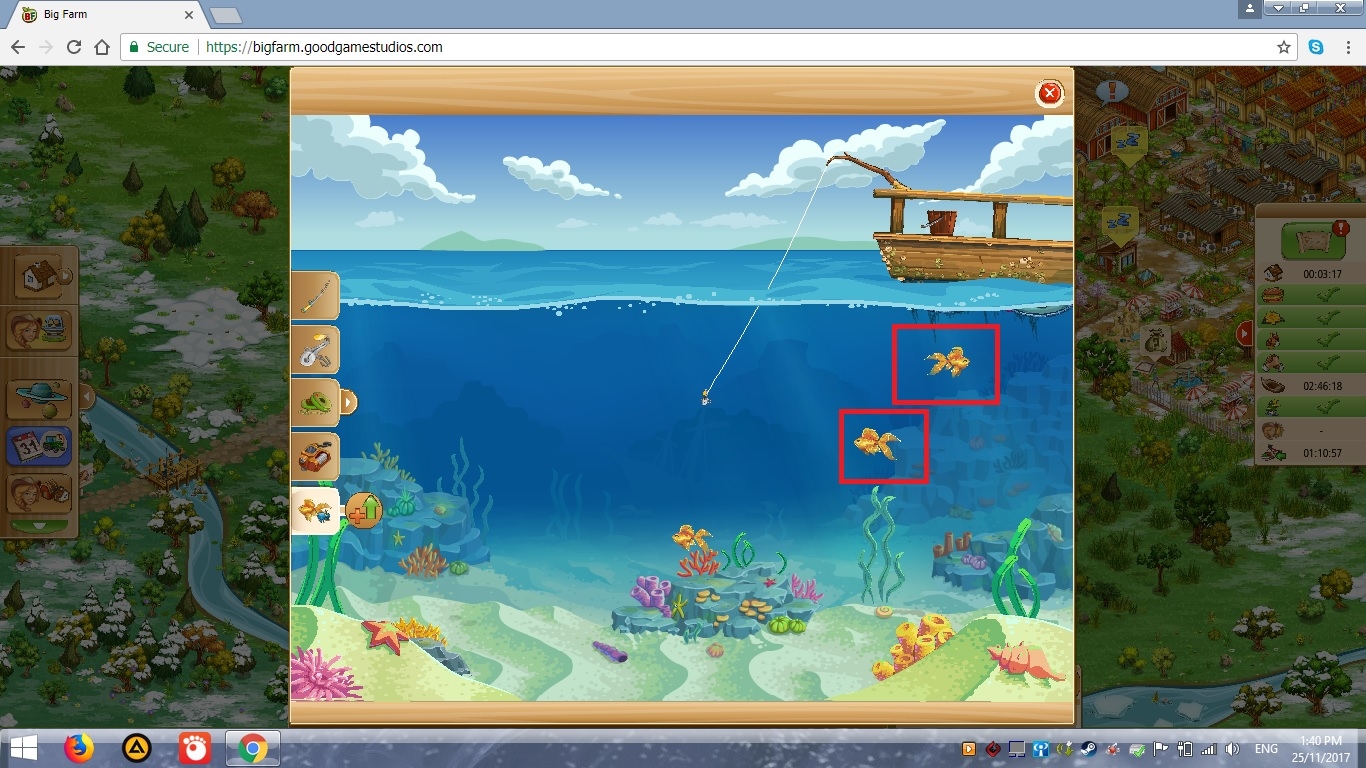Open the green map scroll button
This screenshot has width=1366, height=768.
pos(1314,241)
